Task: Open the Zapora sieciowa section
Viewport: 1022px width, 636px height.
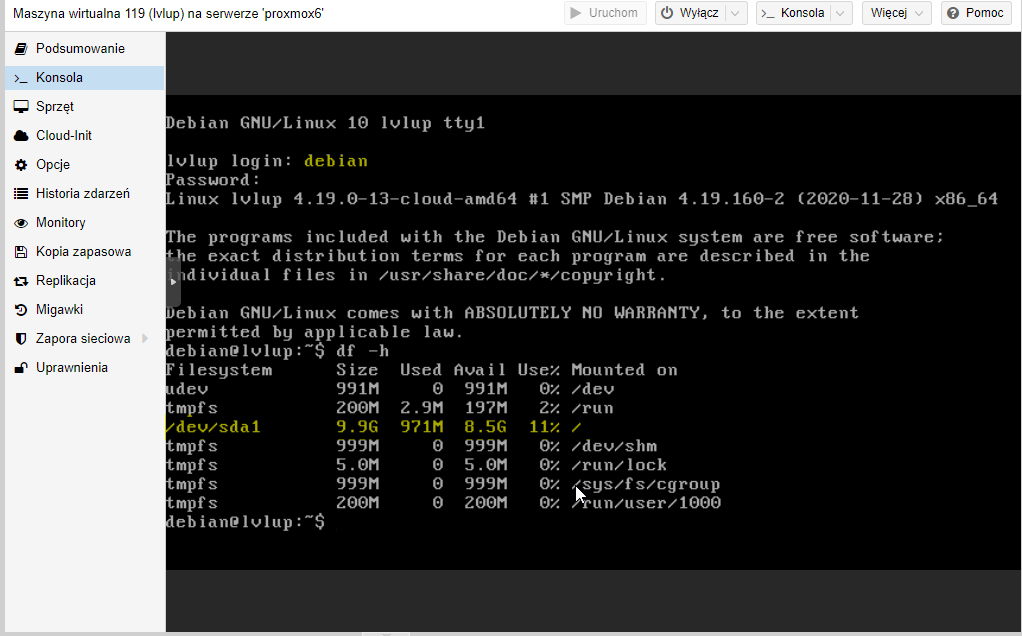Action: [x=83, y=339]
